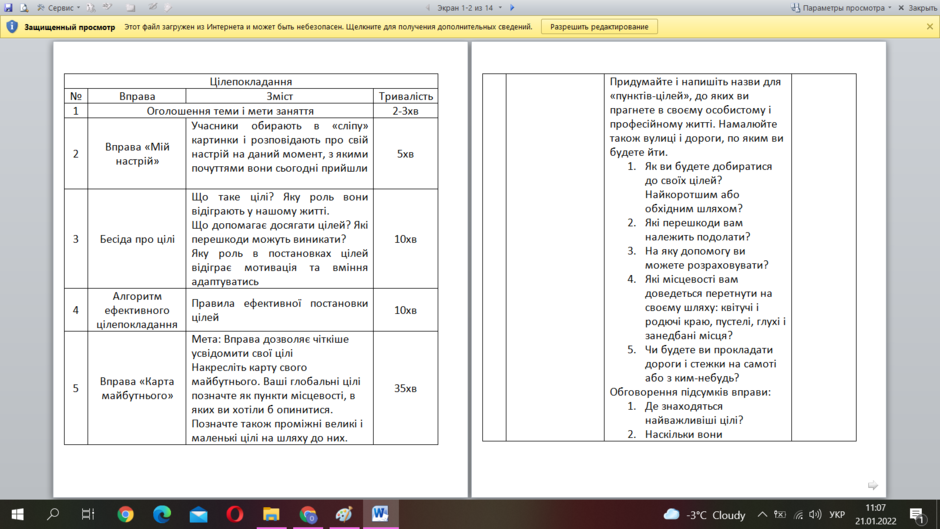940x529 pixels.
Task: Open the Mail app from the taskbar
Action: click(x=198, y=515)
